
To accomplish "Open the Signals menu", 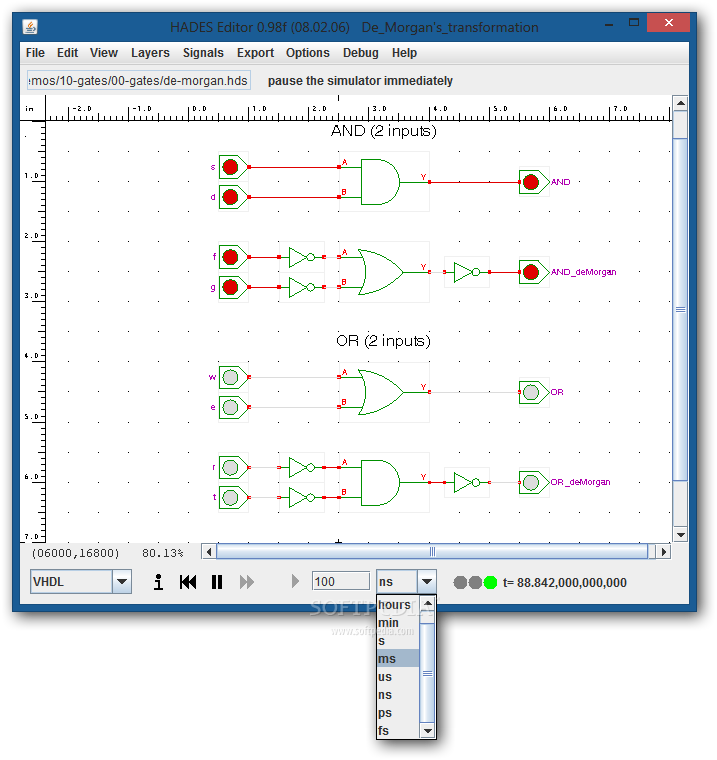I will pos(203,53).
